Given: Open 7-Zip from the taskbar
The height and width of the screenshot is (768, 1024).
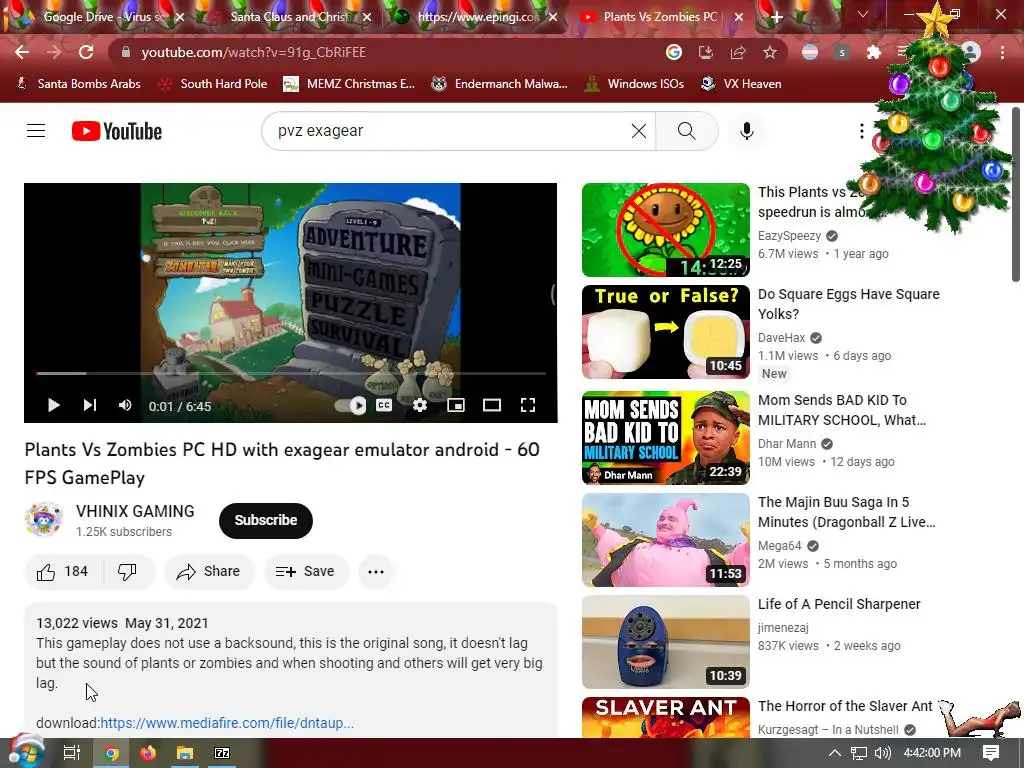Looking at the screenshot, I should [222, 753].
